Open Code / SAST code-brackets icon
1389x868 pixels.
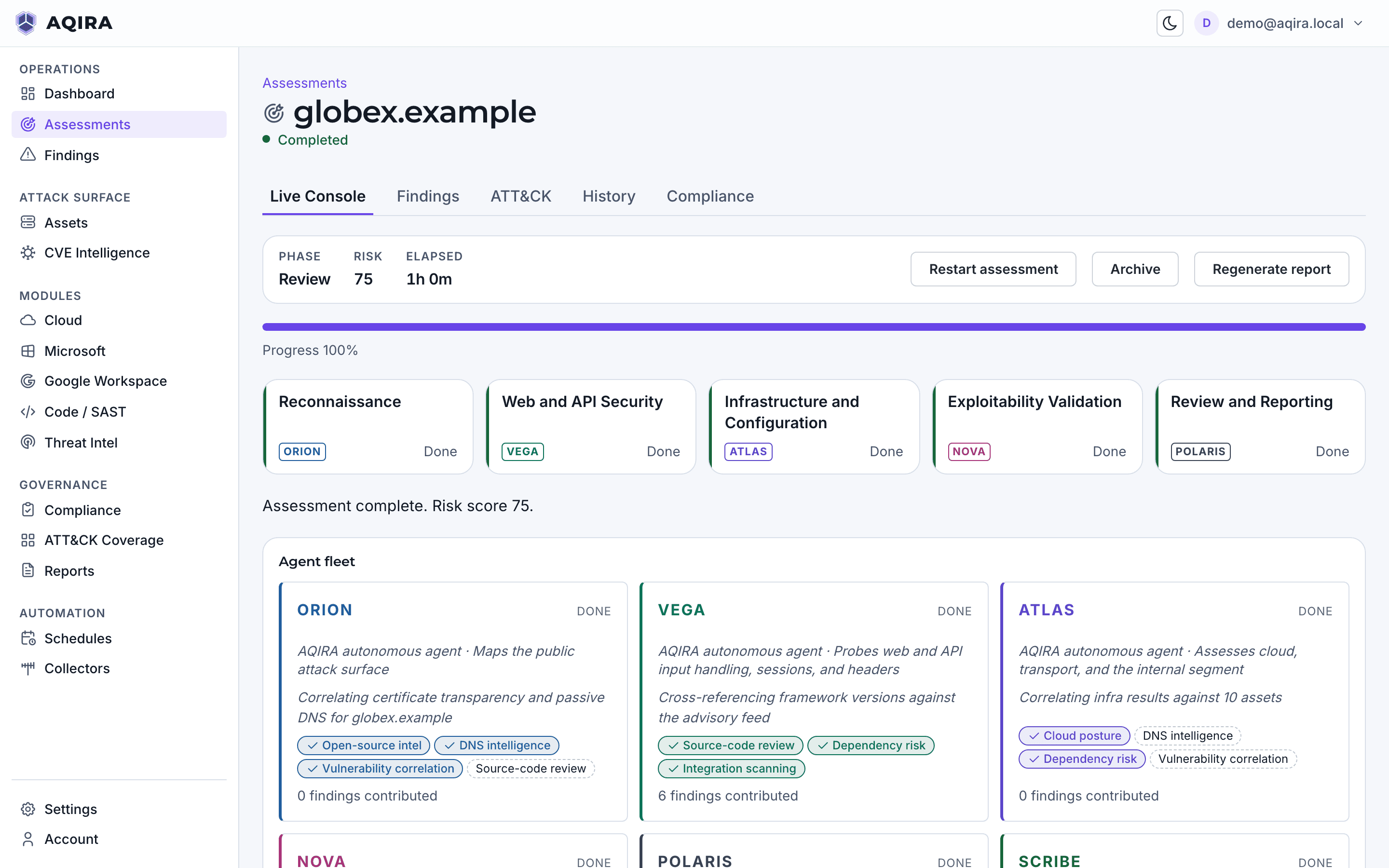point(28,412)
